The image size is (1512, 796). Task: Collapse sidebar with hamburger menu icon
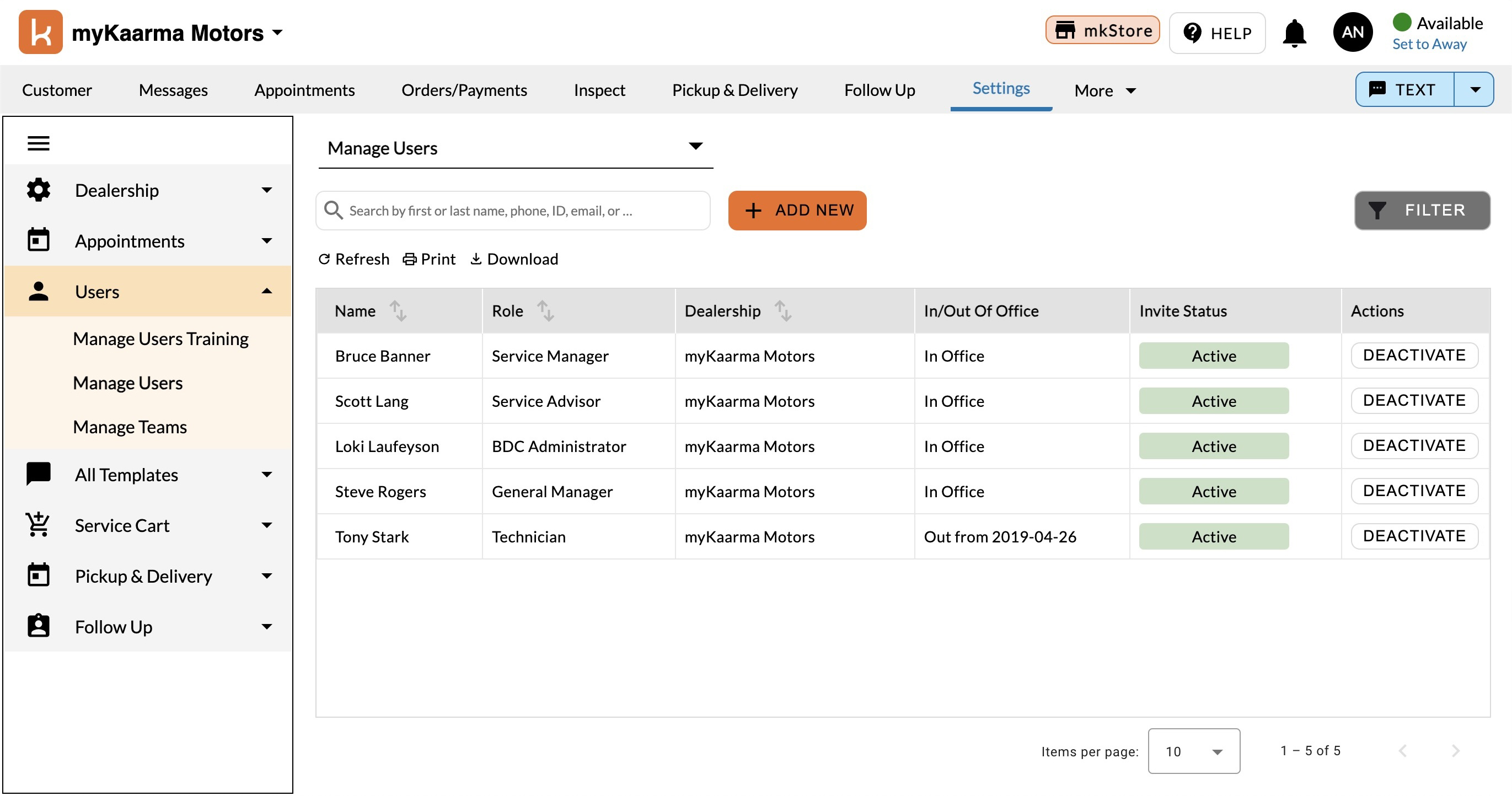39,143
